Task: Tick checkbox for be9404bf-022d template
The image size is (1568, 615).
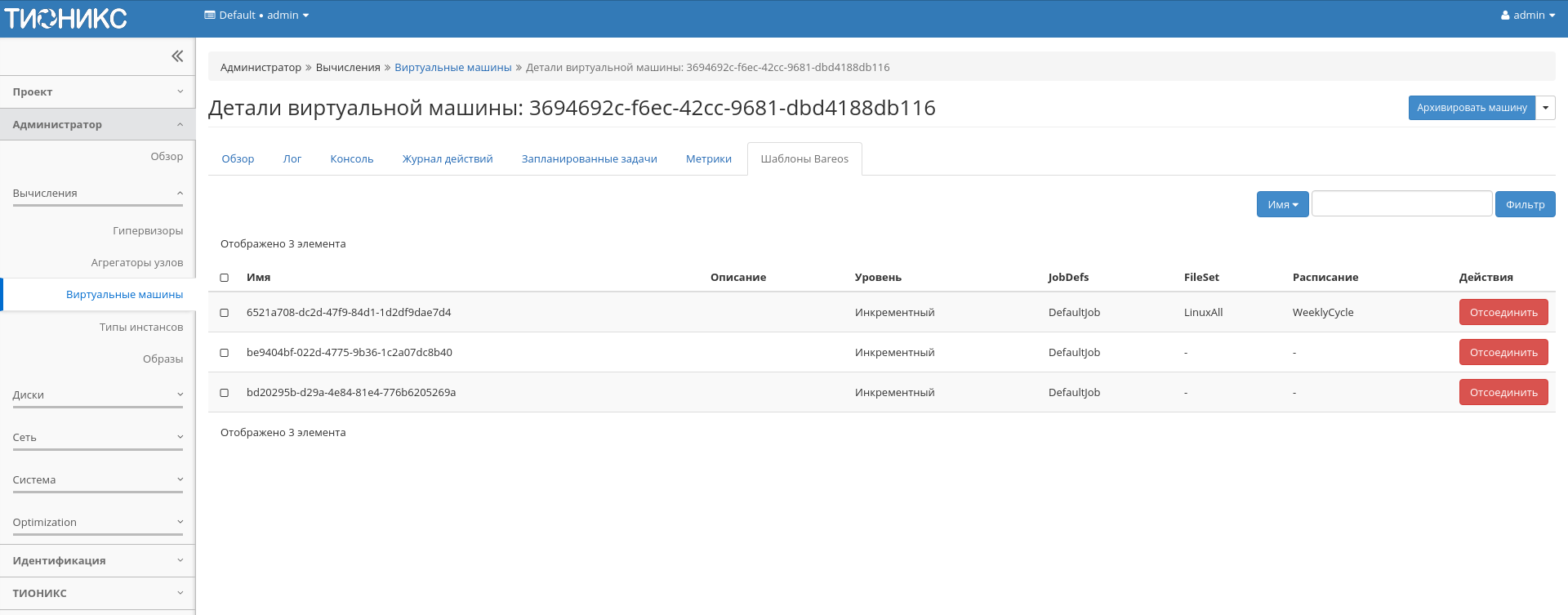Action: tap(225, 353)
